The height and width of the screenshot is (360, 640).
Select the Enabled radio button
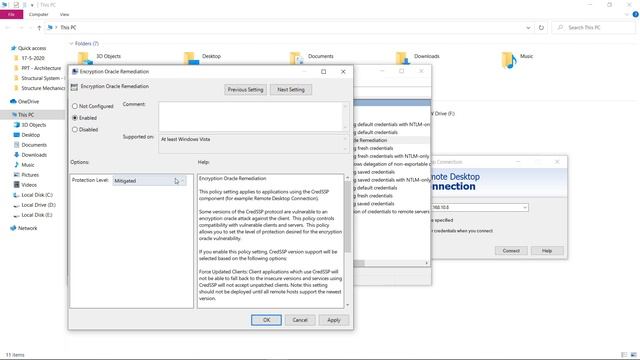point(75,118)
